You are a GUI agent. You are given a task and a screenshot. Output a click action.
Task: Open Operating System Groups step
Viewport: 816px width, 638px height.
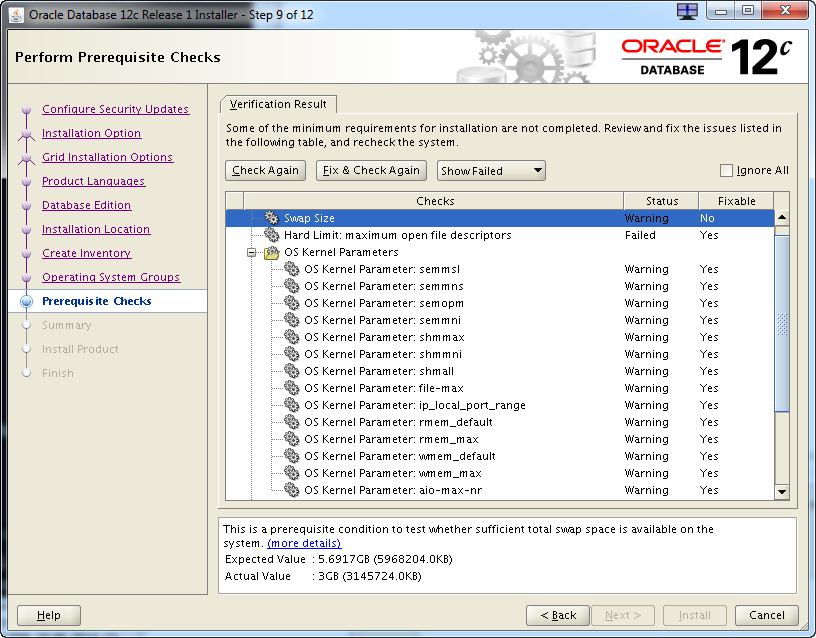[111, 277]
